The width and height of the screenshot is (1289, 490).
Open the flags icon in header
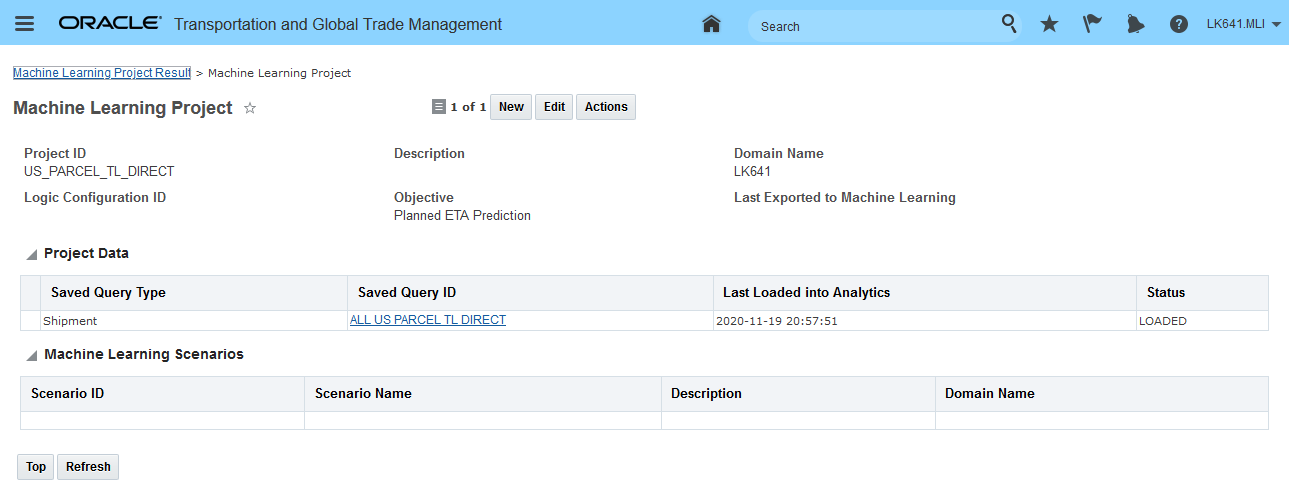coord(1092,24)
